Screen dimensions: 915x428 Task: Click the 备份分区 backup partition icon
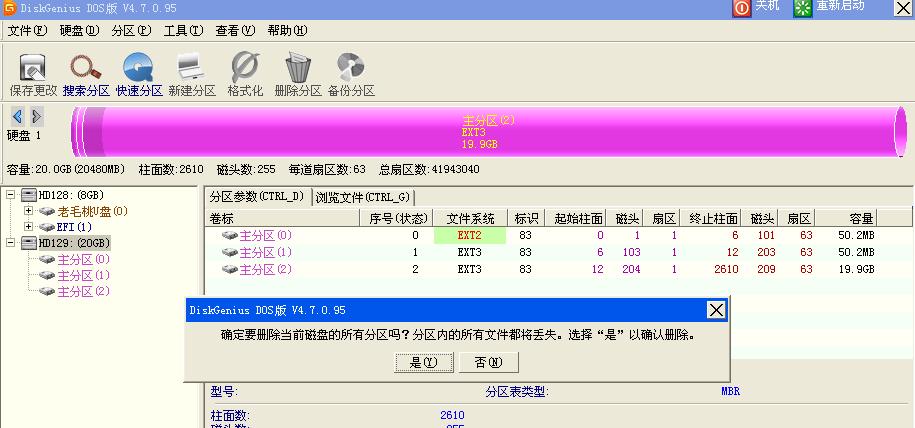[351, 67]
